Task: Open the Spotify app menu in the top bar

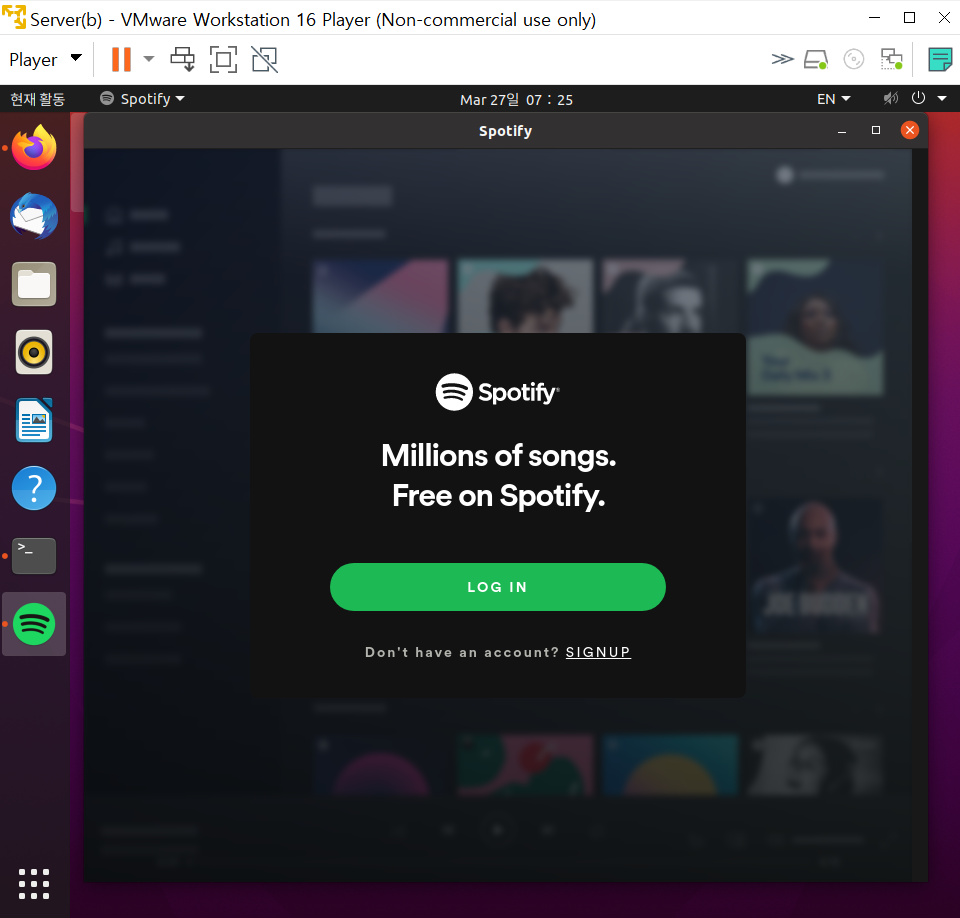Action: tap(142, 99)
